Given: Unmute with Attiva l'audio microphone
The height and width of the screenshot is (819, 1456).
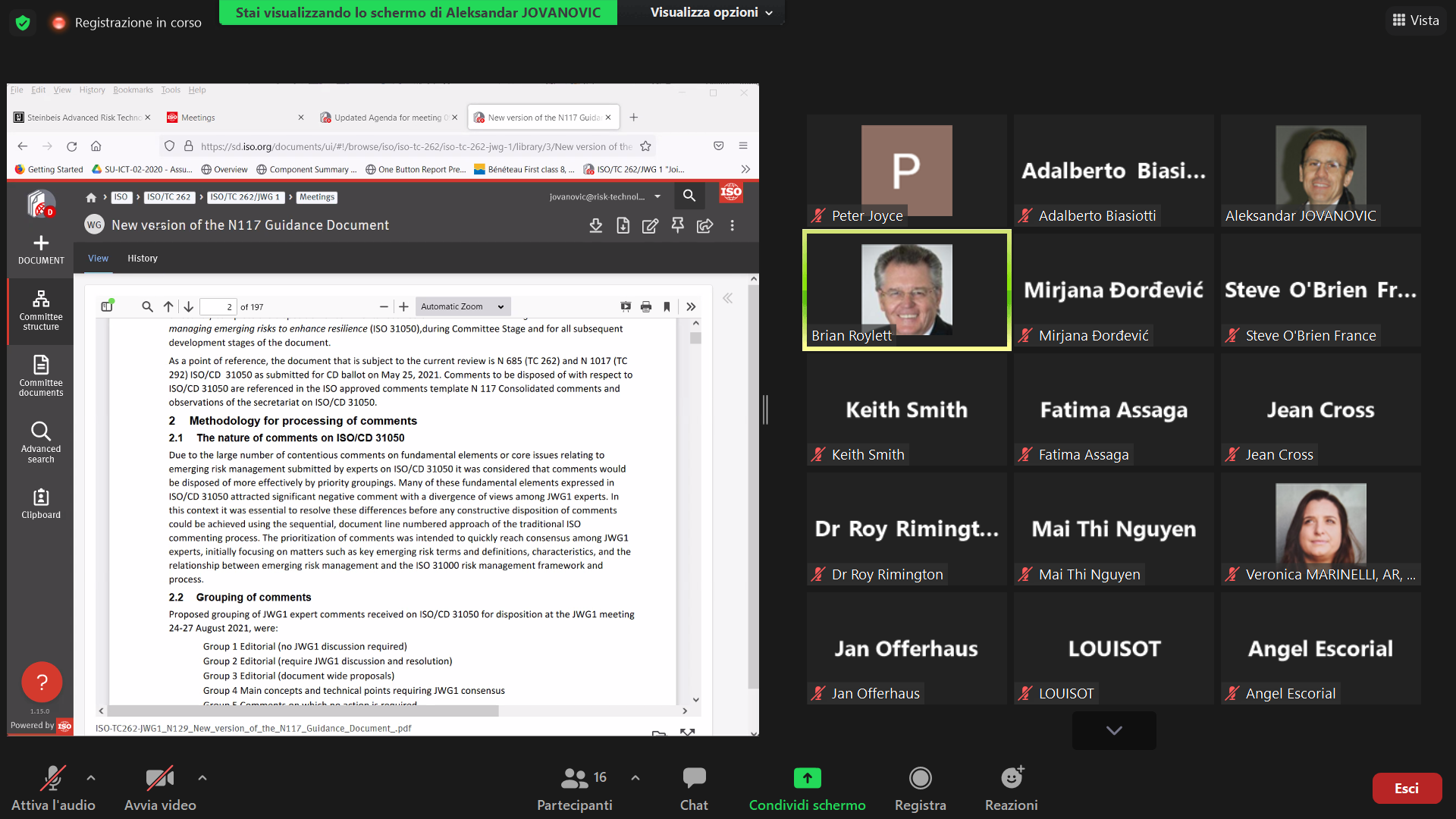Looking at the screenshot, I should tap(52, 779).
